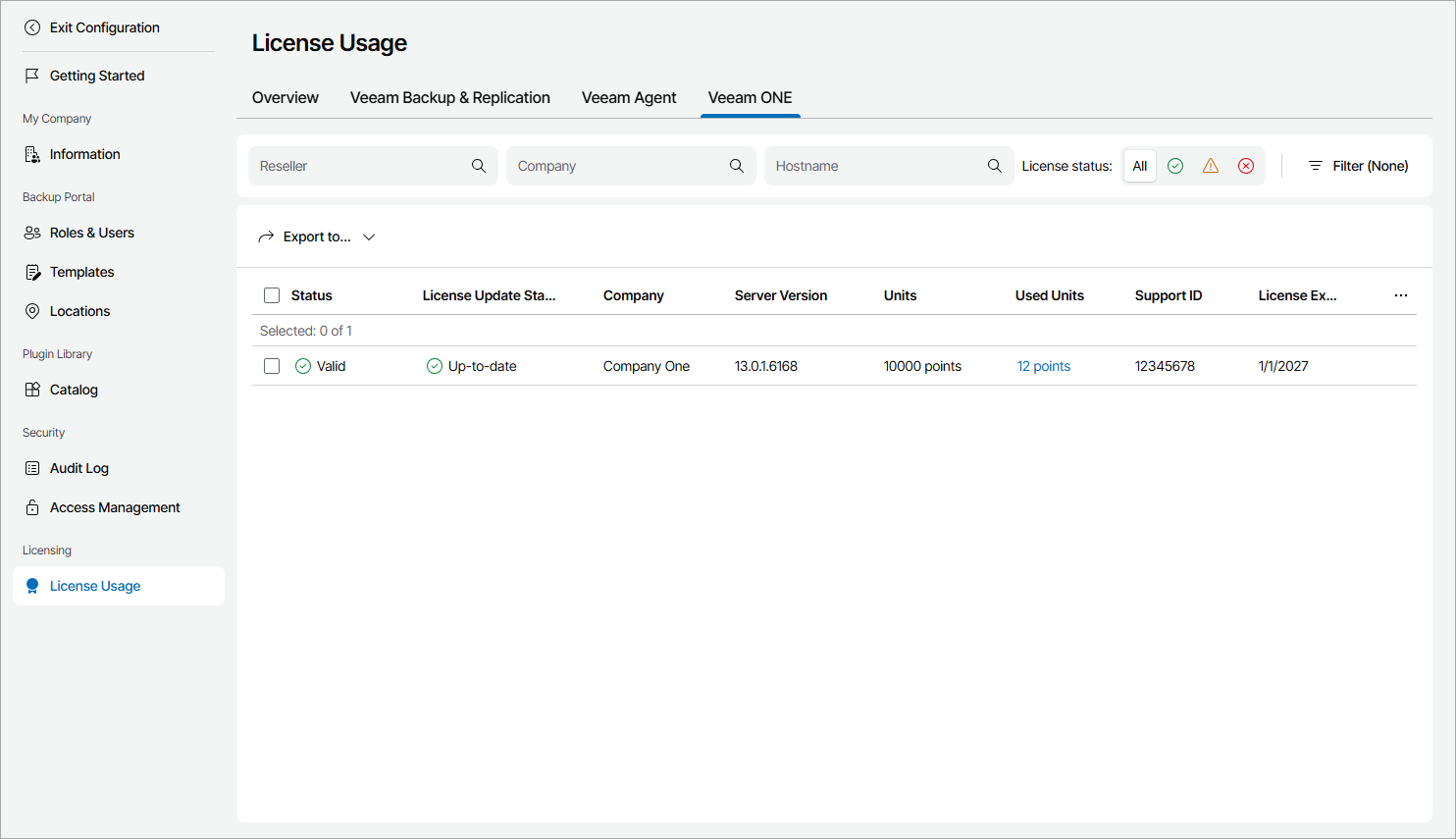The width and height of the screenshot is (1456, 839).
Task: Open the 12 points used units link
Action: click(x=1044, y=366)
